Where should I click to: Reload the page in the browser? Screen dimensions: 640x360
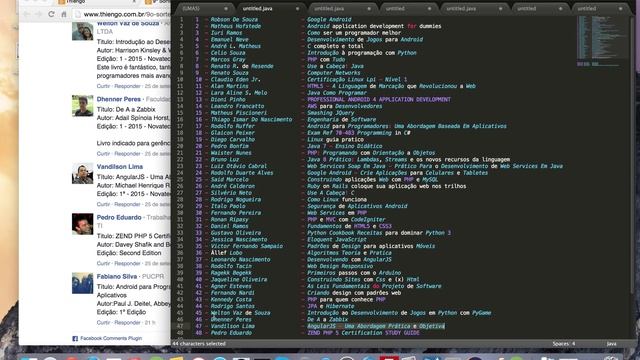pos(51,14)
